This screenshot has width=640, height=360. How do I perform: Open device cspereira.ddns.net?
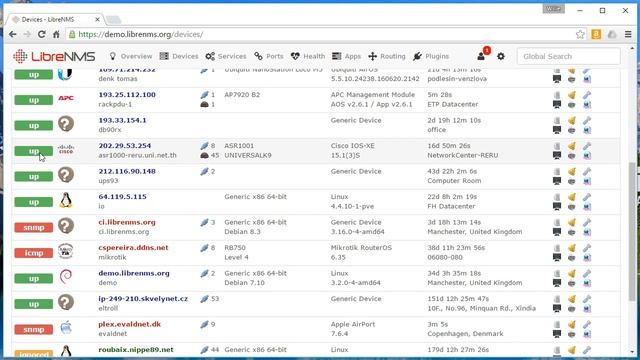133,248
